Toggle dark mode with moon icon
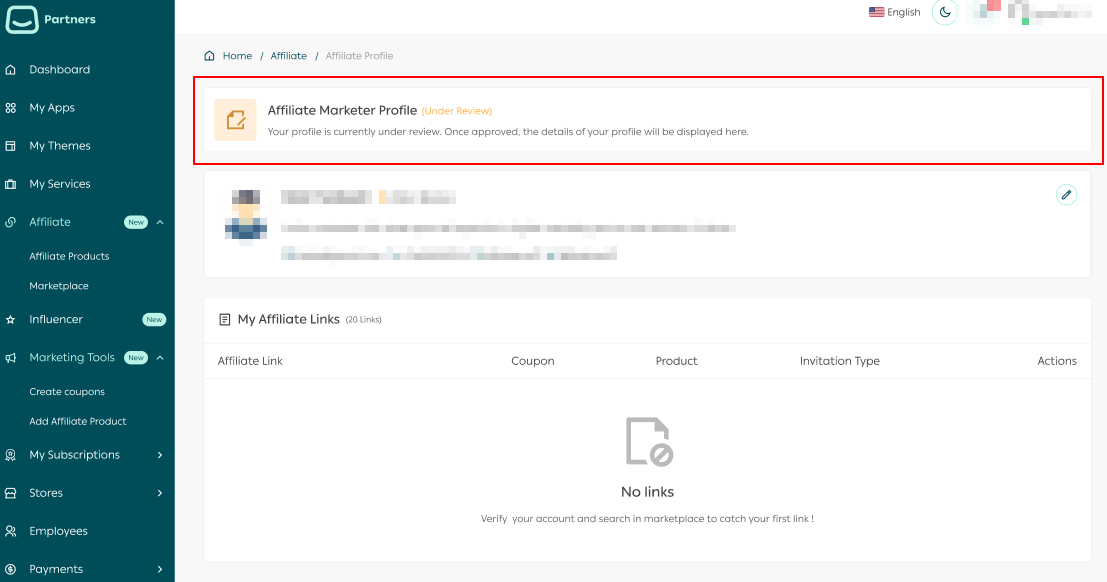Screen dimensions: 1107x582 pos(945,12)
